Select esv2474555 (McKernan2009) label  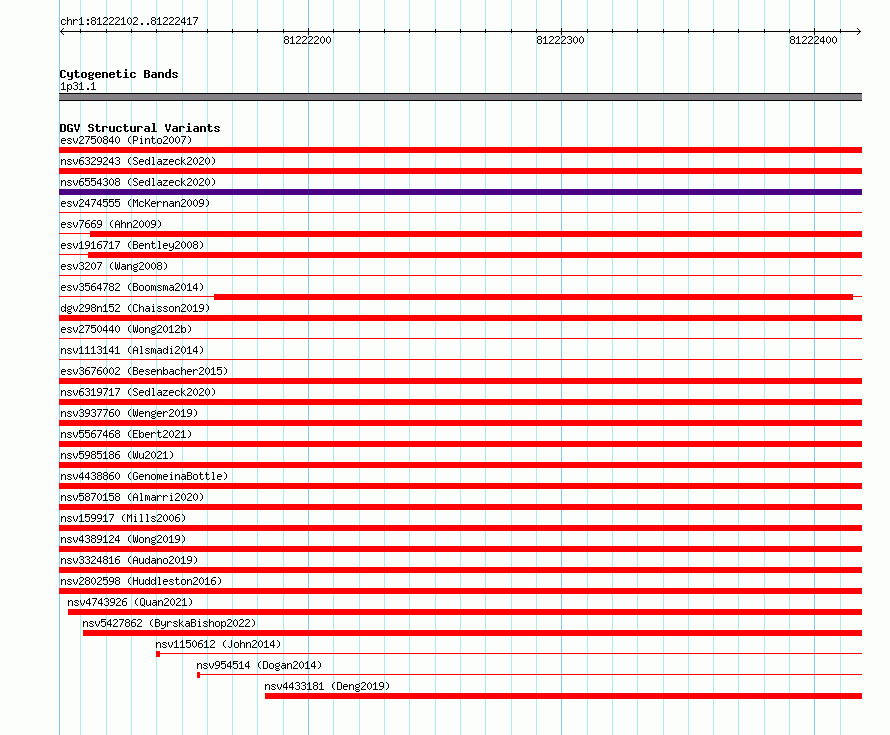[x=135, y=203]
